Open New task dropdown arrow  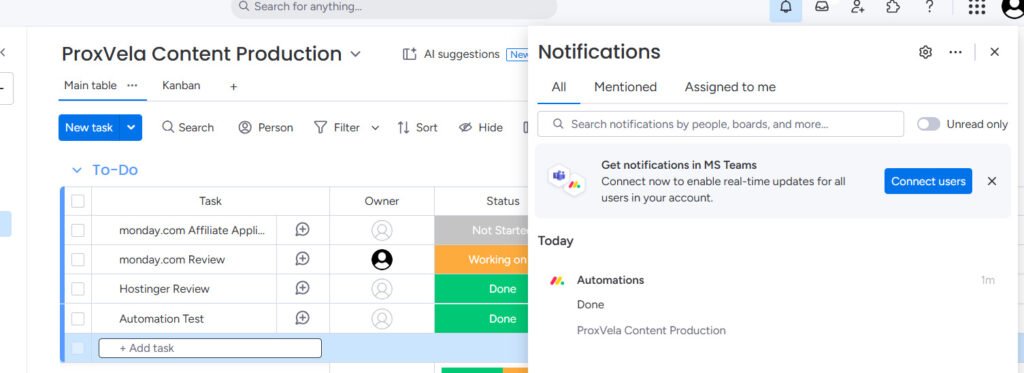pos(131,127)
